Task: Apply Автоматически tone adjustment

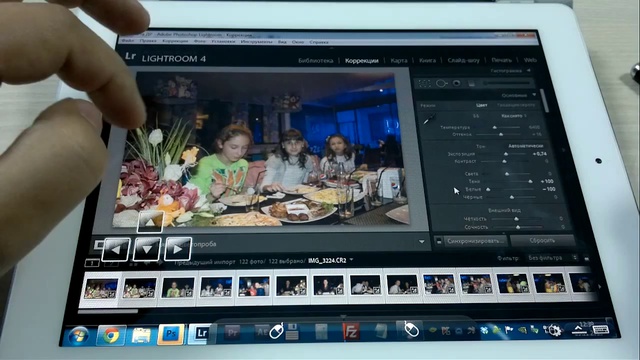Action: (526, 146)
